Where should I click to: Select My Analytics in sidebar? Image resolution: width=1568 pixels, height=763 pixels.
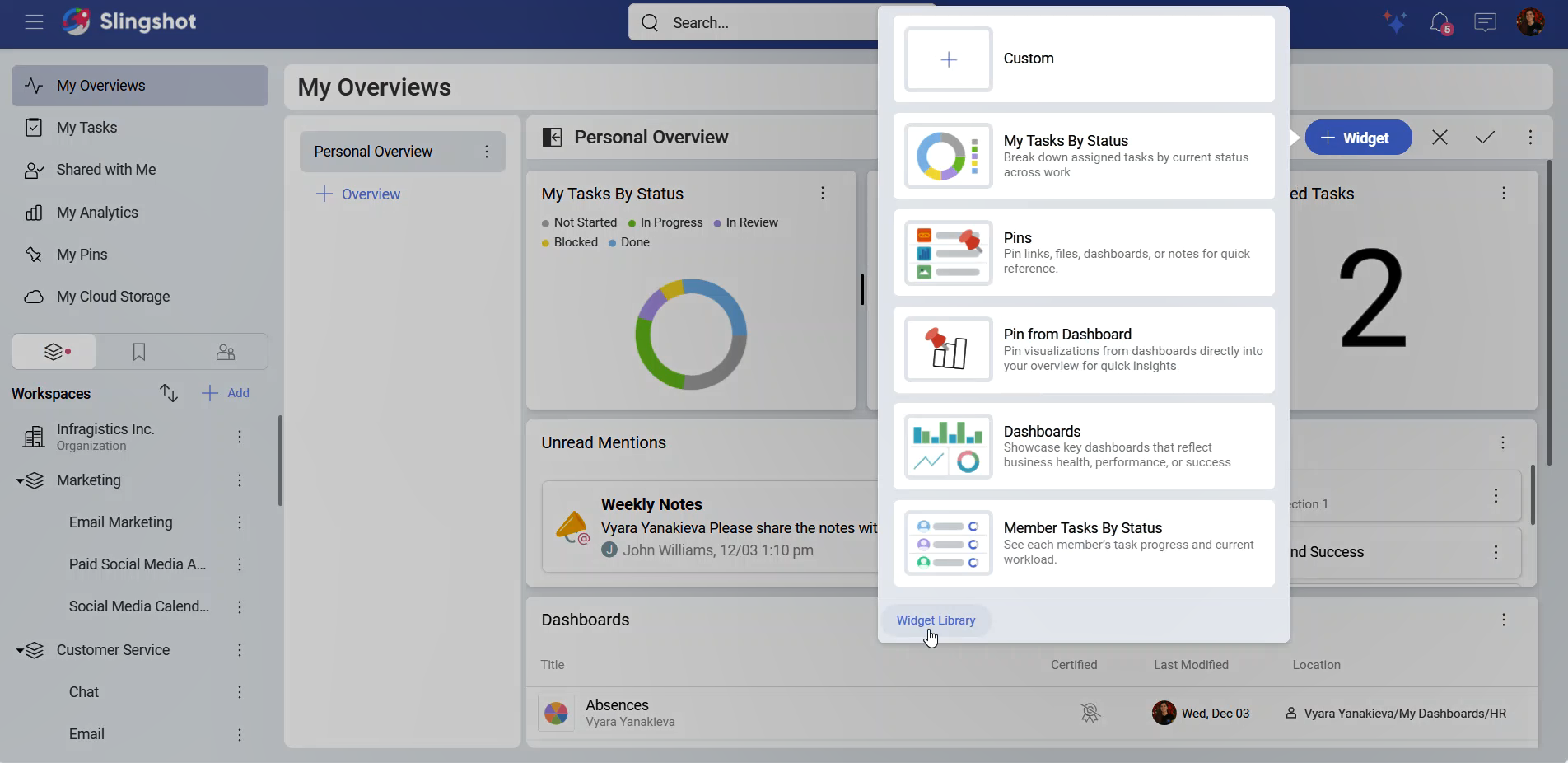pyautogui.click(x=97, y=213)
